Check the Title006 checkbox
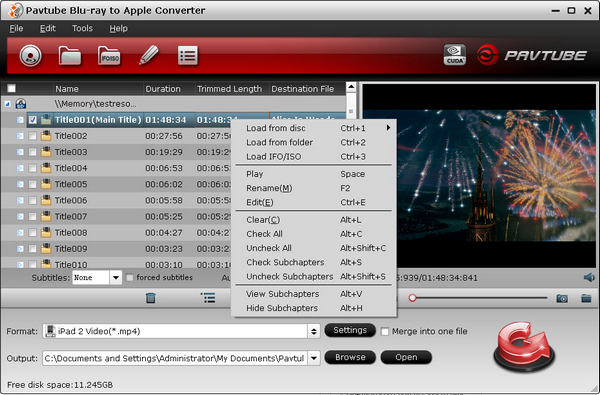The width and height of the screenshot is (600, 395). [33, 200]
